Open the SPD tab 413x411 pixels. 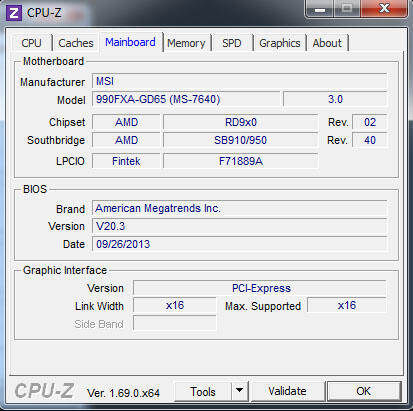pyautogui.click(x=232, y=43)
